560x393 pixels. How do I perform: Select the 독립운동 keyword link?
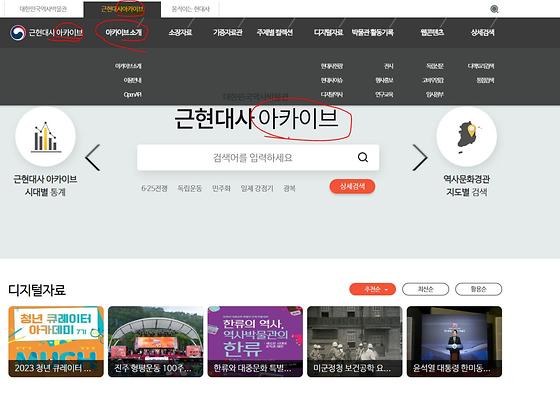pos(190,188)
